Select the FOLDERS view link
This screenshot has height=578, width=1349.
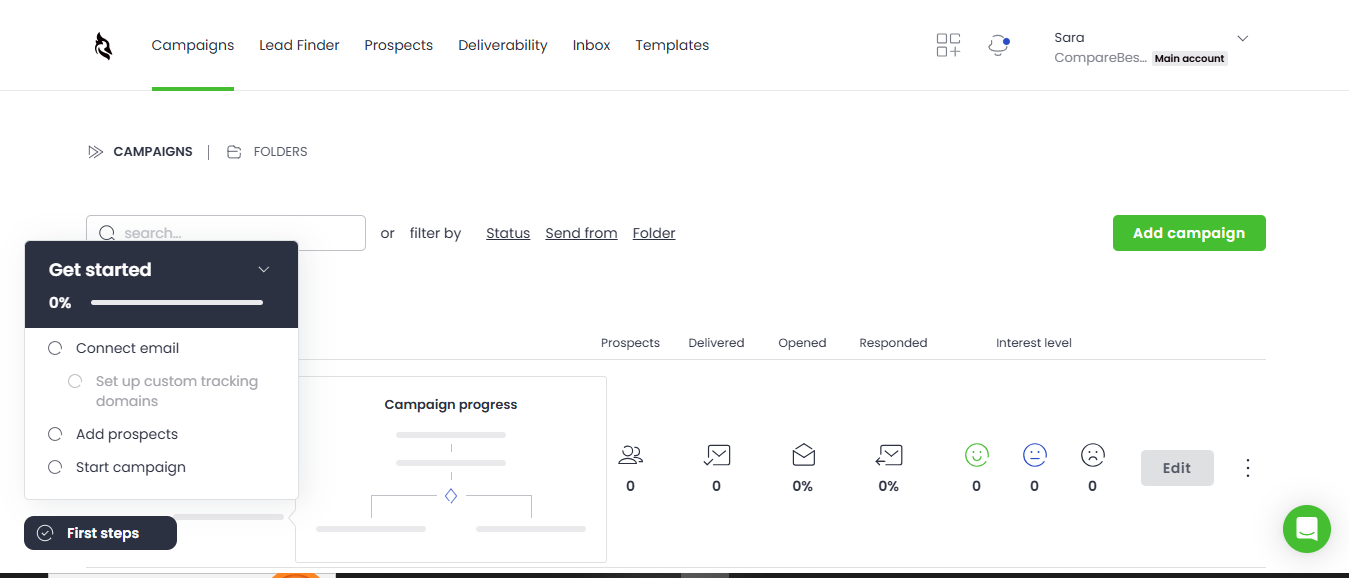[281, 152]
